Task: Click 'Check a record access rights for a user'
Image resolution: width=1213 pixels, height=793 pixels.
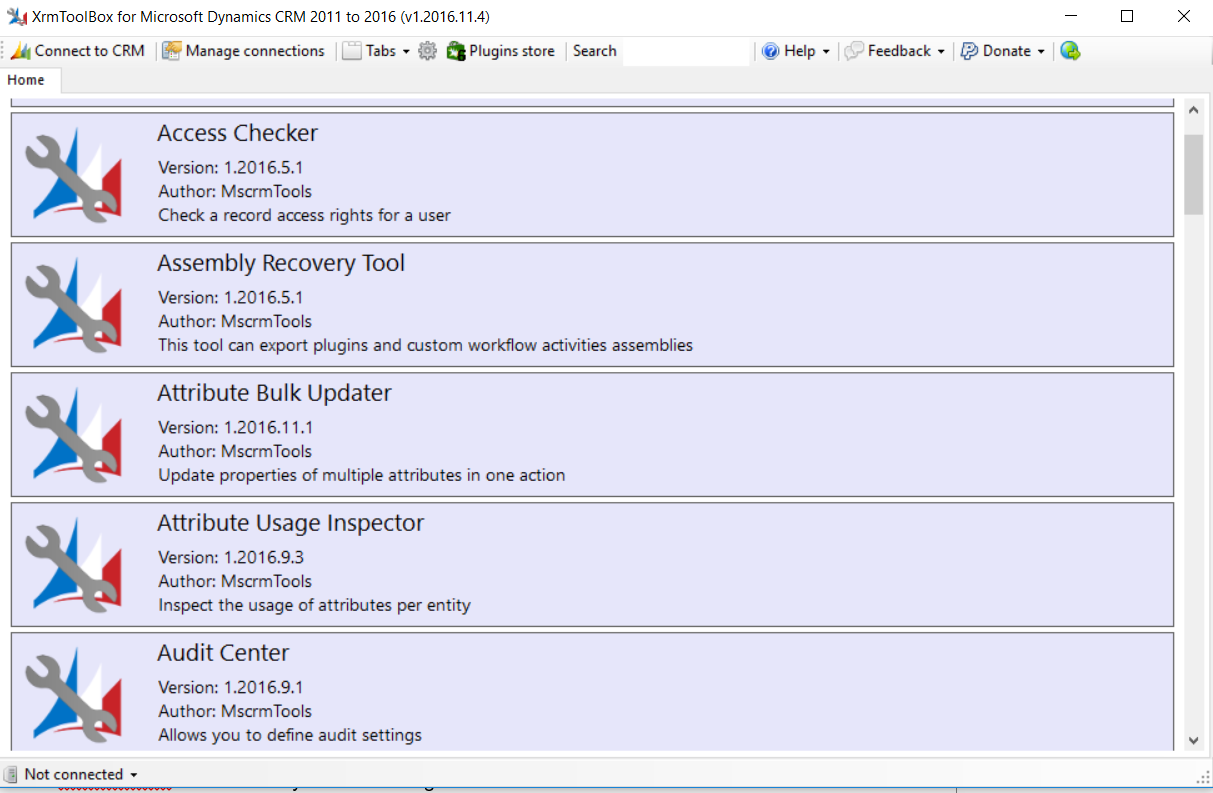Action: (x=305, y=215)
